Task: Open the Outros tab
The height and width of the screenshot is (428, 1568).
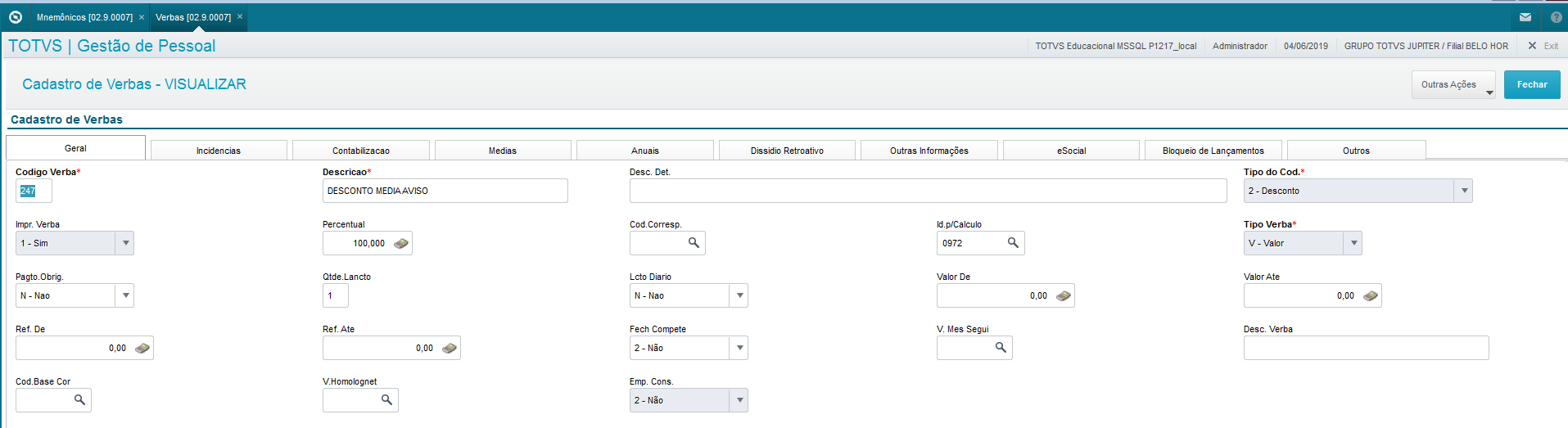Action: pos(1356,151)
